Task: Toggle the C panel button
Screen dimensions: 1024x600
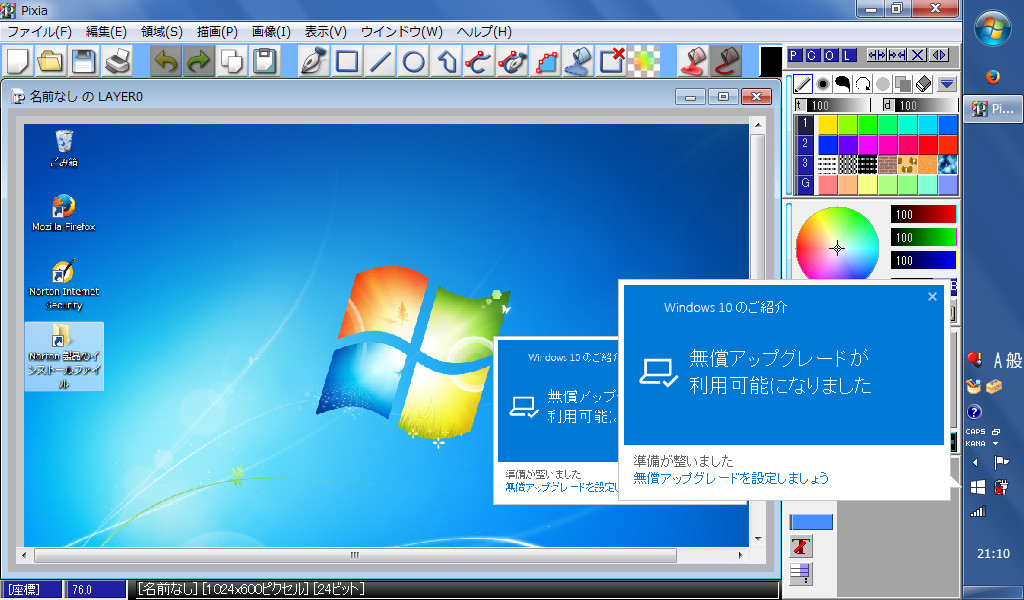Action: click(812, 55)
